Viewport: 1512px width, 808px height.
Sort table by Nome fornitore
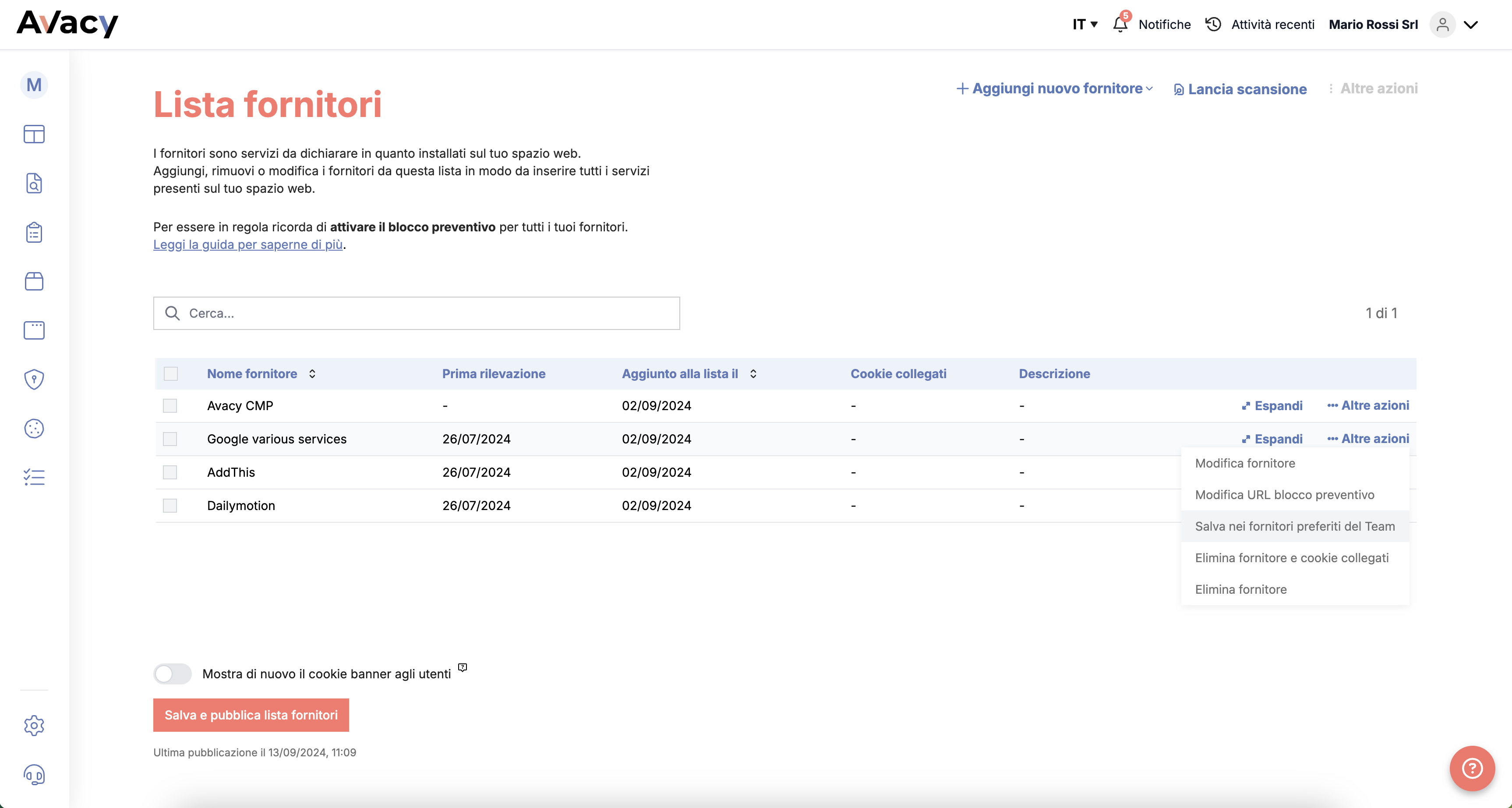312,373
